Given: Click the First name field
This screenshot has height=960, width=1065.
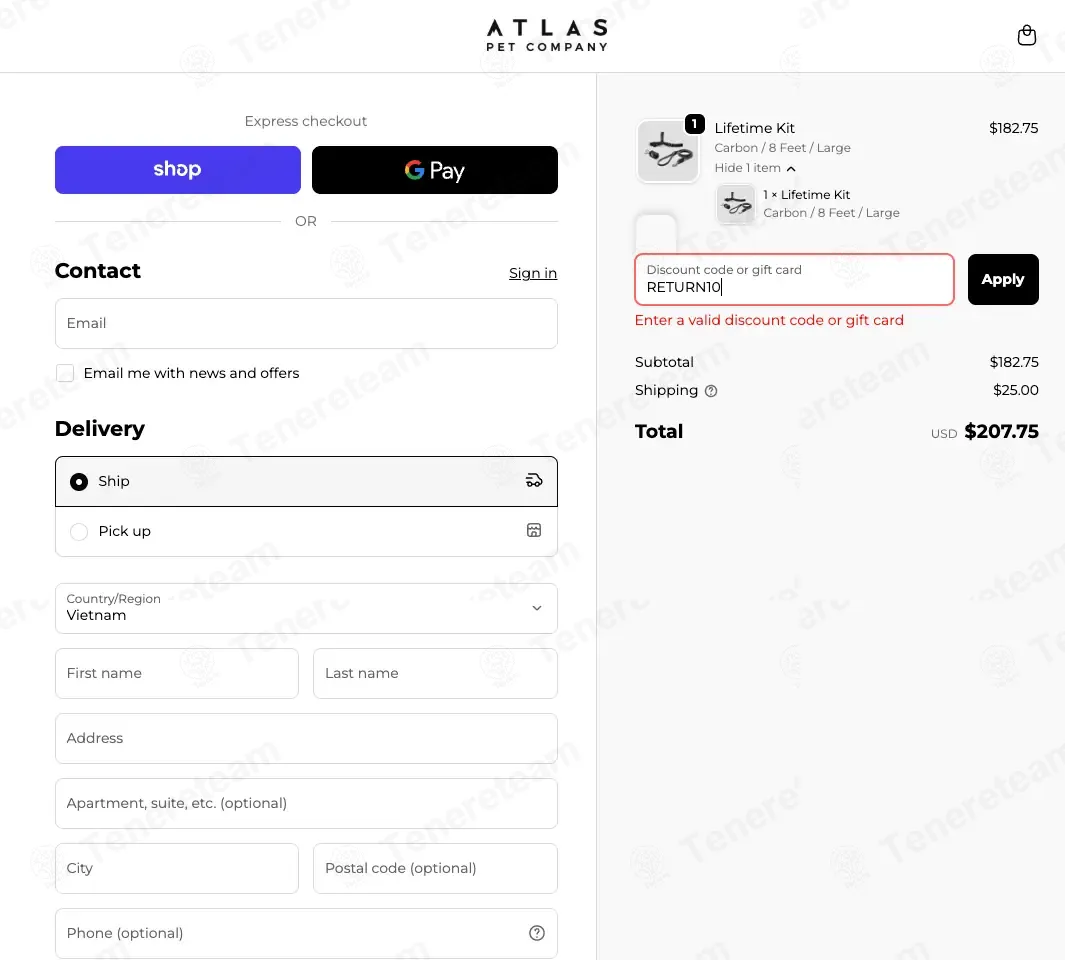Looking at the screenshot, I should tap(177, 673).
